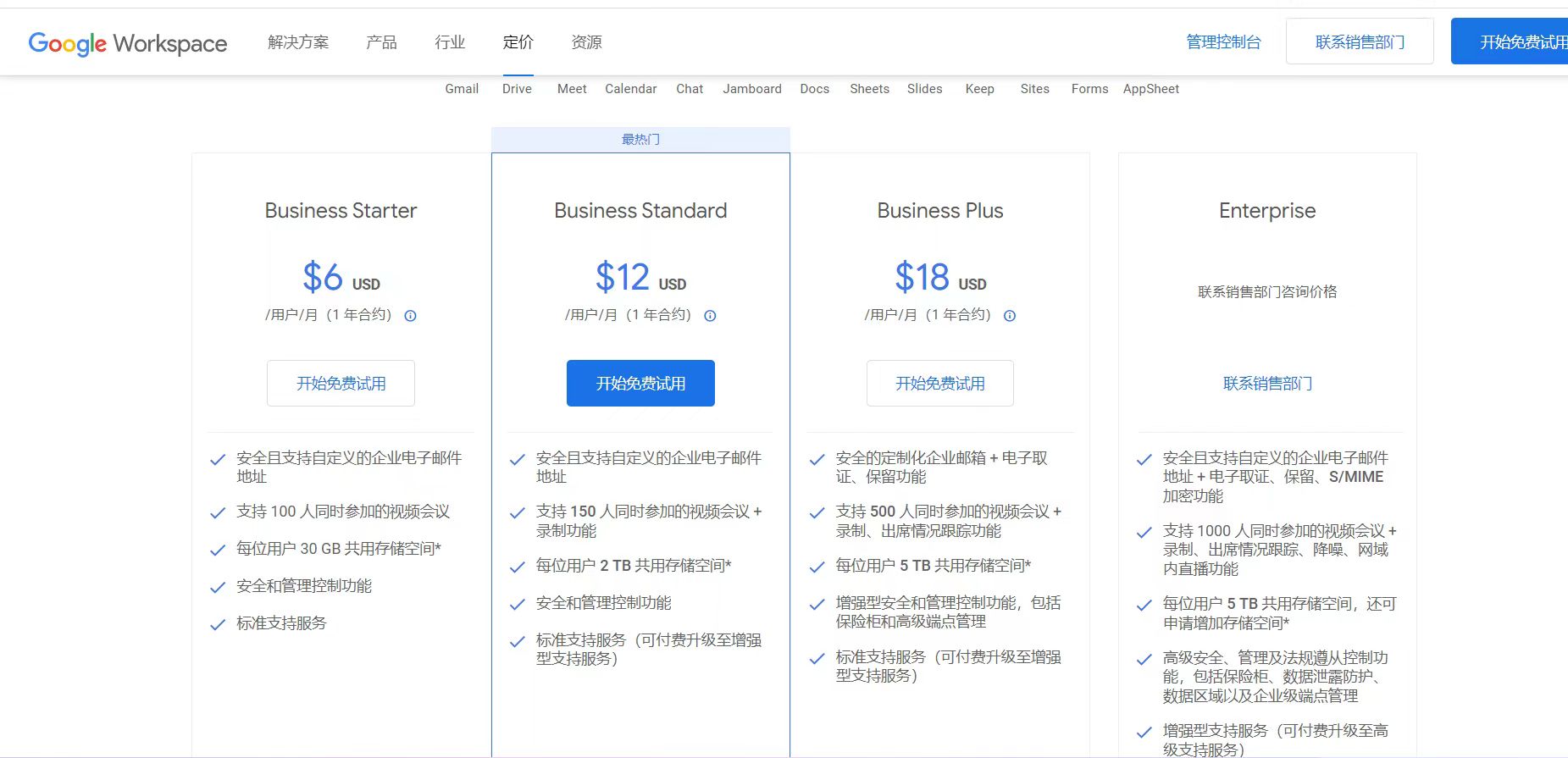Click Business Standard 安全和管理控制功能 feature
1568x758 pixels.
pyautogui.click(x=604, y=603)
